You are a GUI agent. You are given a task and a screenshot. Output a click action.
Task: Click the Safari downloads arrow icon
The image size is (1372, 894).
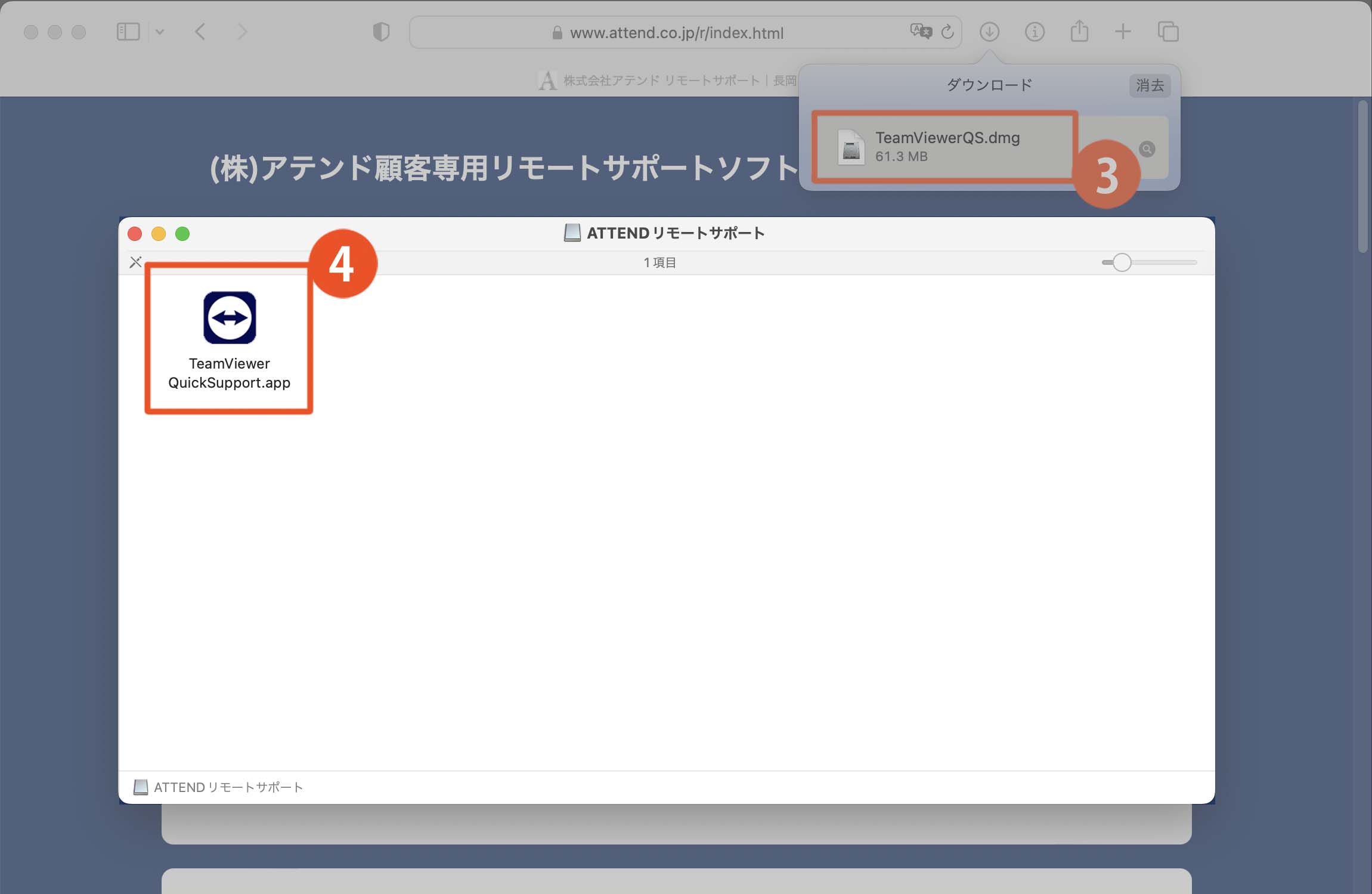click(989, 32)
